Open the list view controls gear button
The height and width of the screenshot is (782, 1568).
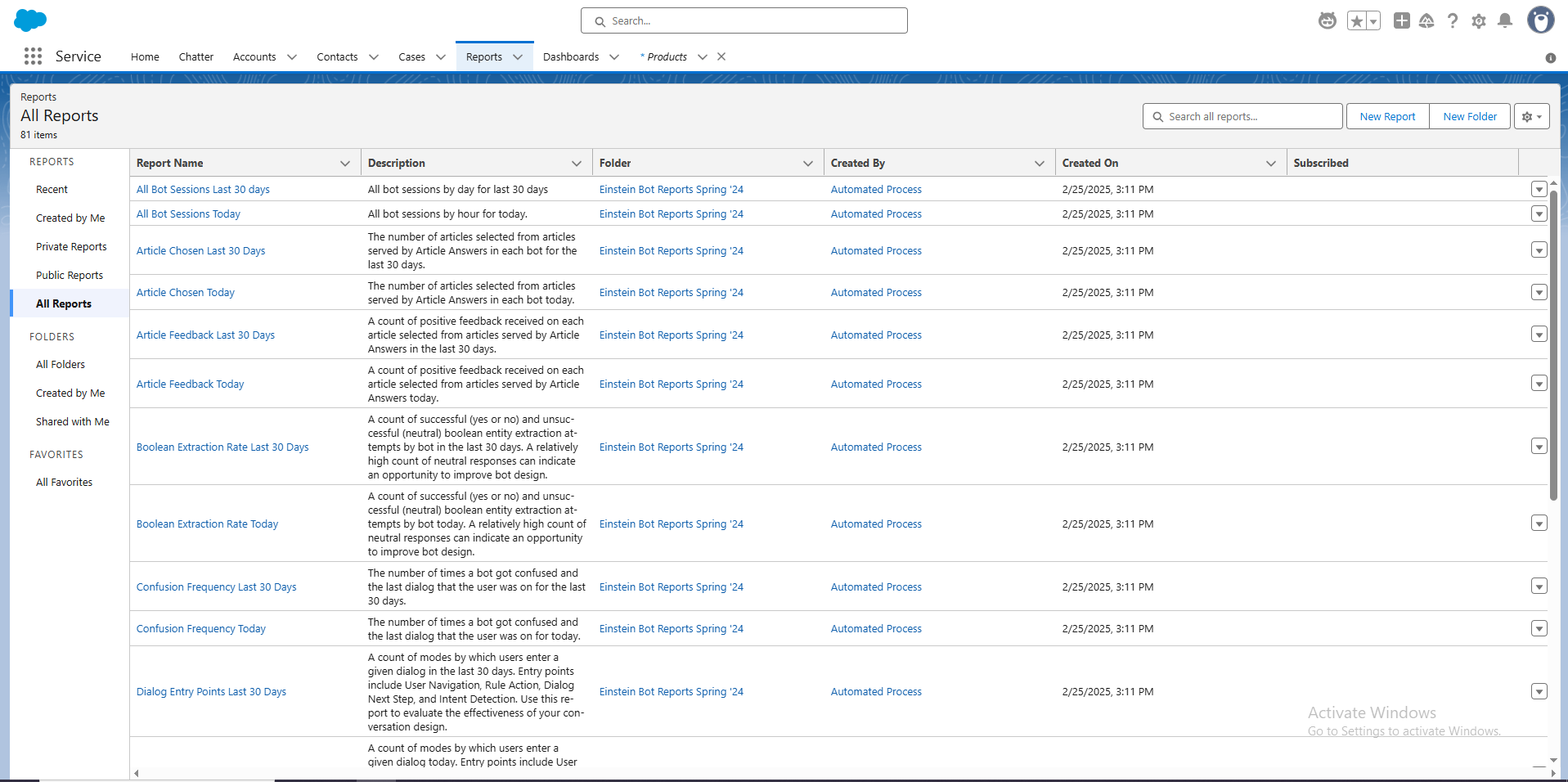point(1532,116)
